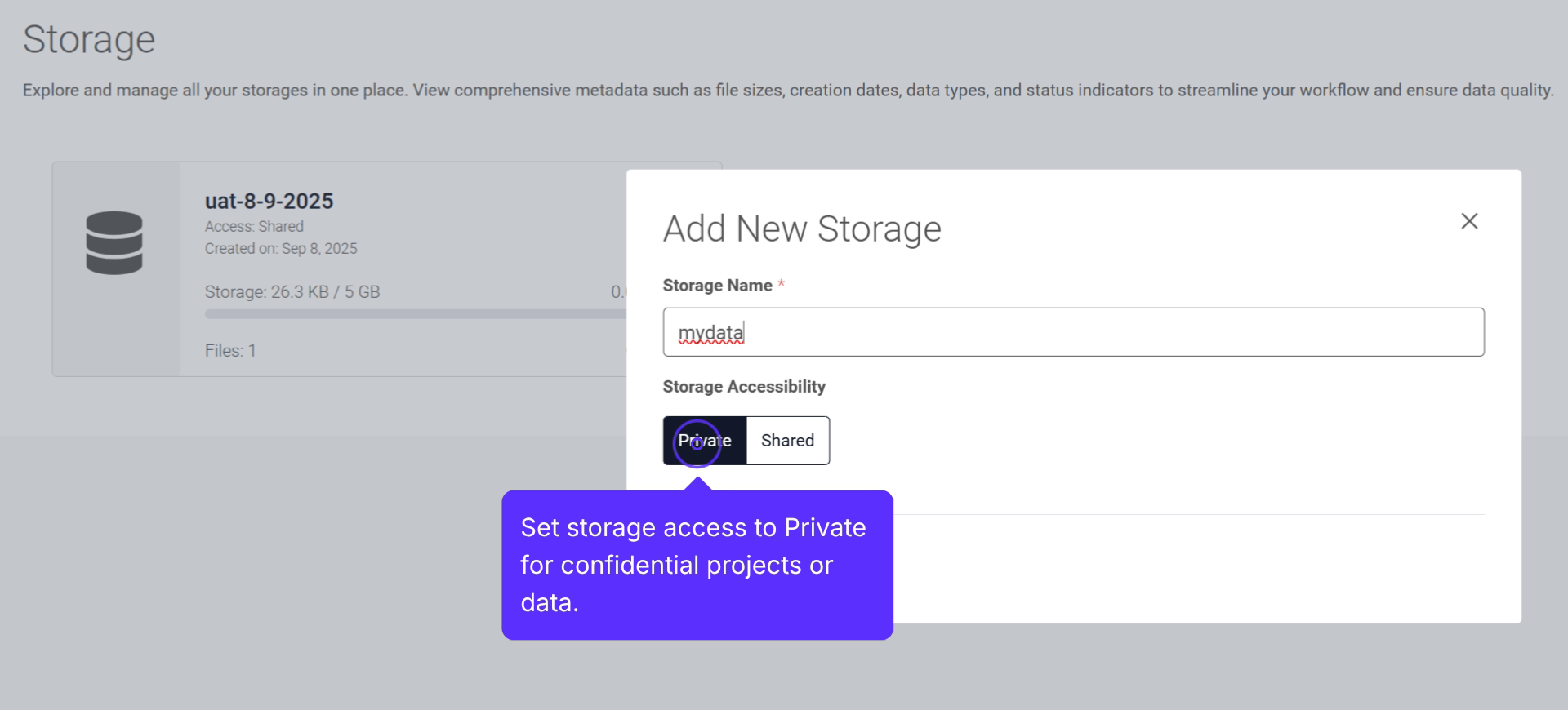This screenshot has width=1568, height=710.
Task: Focus the Storage Name input field
Action: click(x=1072, y=332)
